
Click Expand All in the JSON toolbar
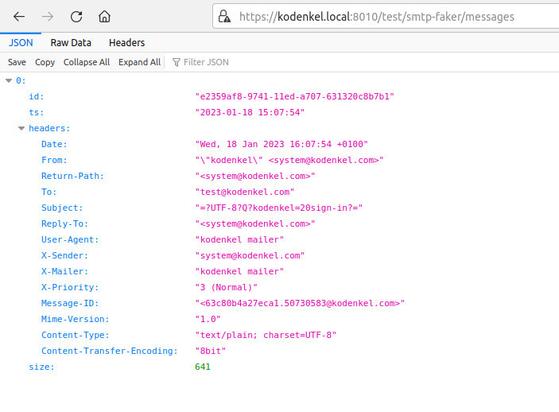(139, 62)
